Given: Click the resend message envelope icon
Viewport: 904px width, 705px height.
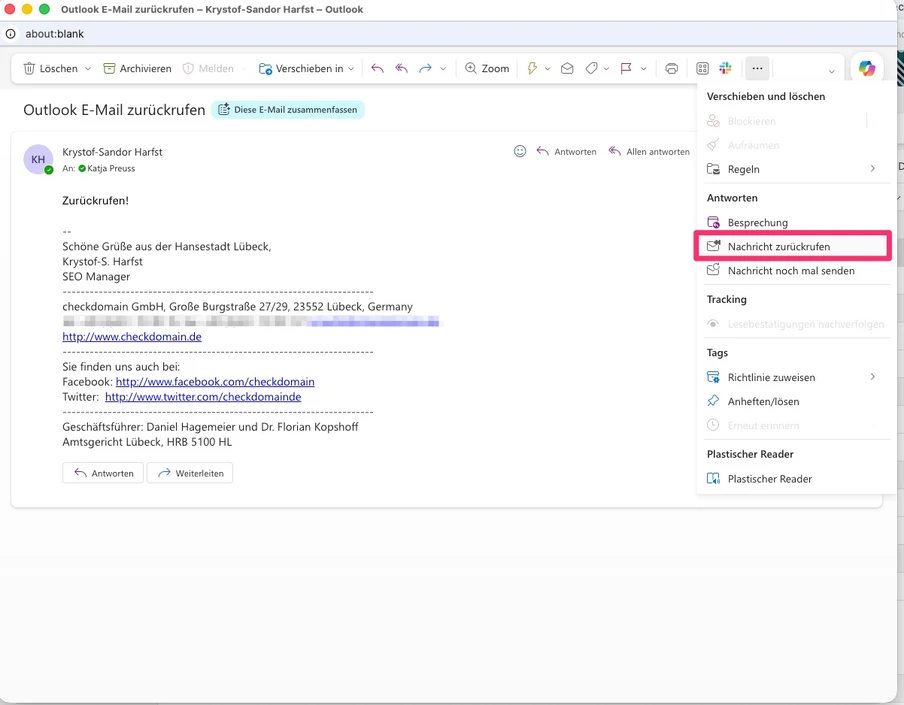Looking at the screenshot, I should [713, 270].
